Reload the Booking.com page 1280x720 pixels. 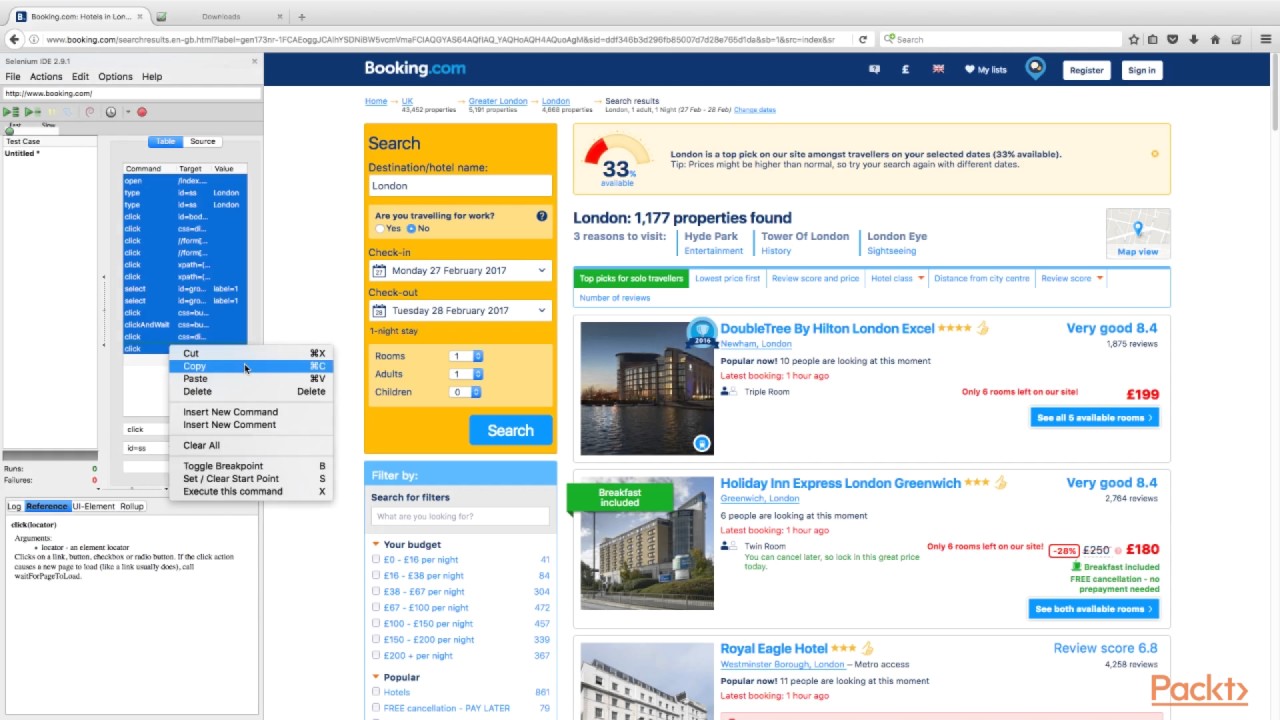[x=863, y=40]
